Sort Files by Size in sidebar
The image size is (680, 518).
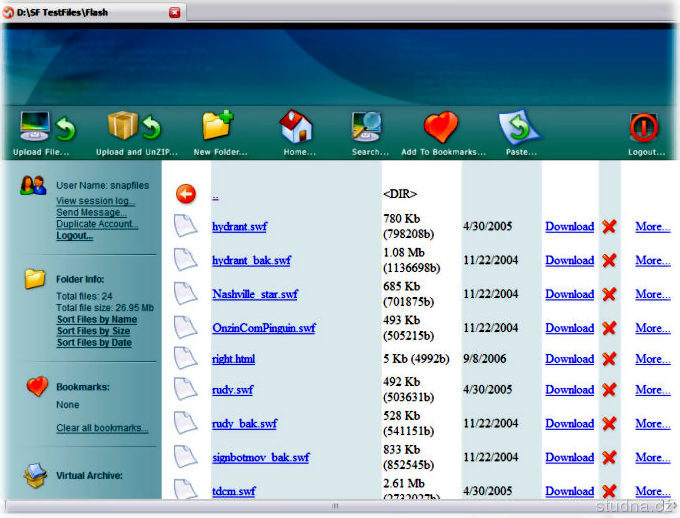93,331
